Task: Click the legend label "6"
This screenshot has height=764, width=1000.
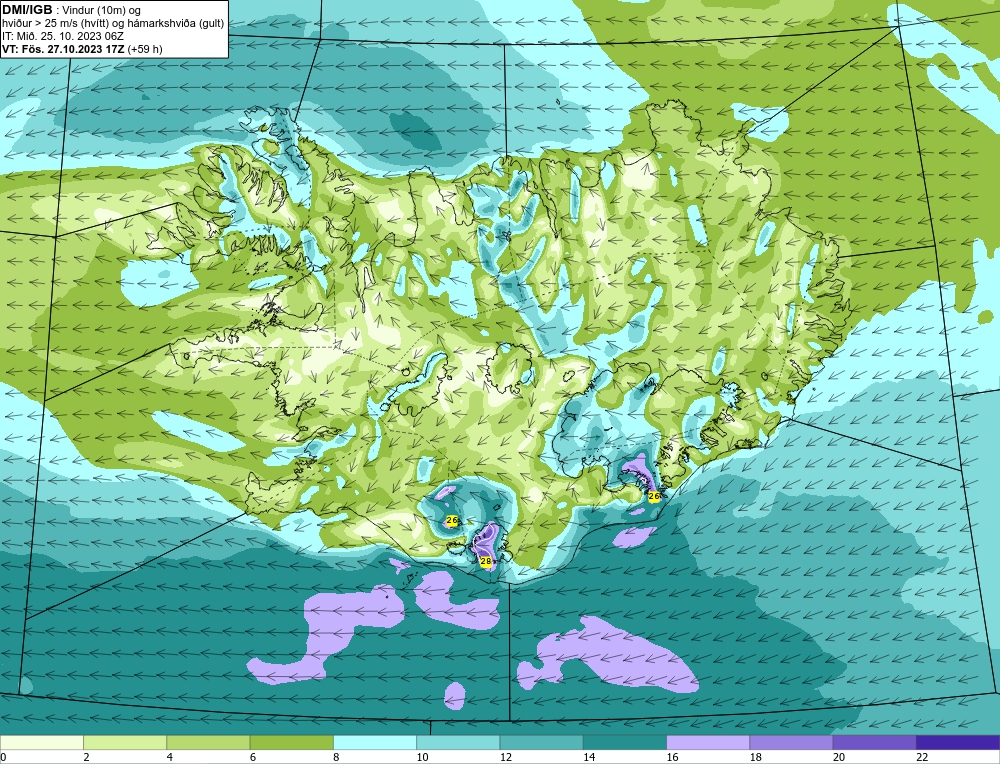Action: coord(253,757)
